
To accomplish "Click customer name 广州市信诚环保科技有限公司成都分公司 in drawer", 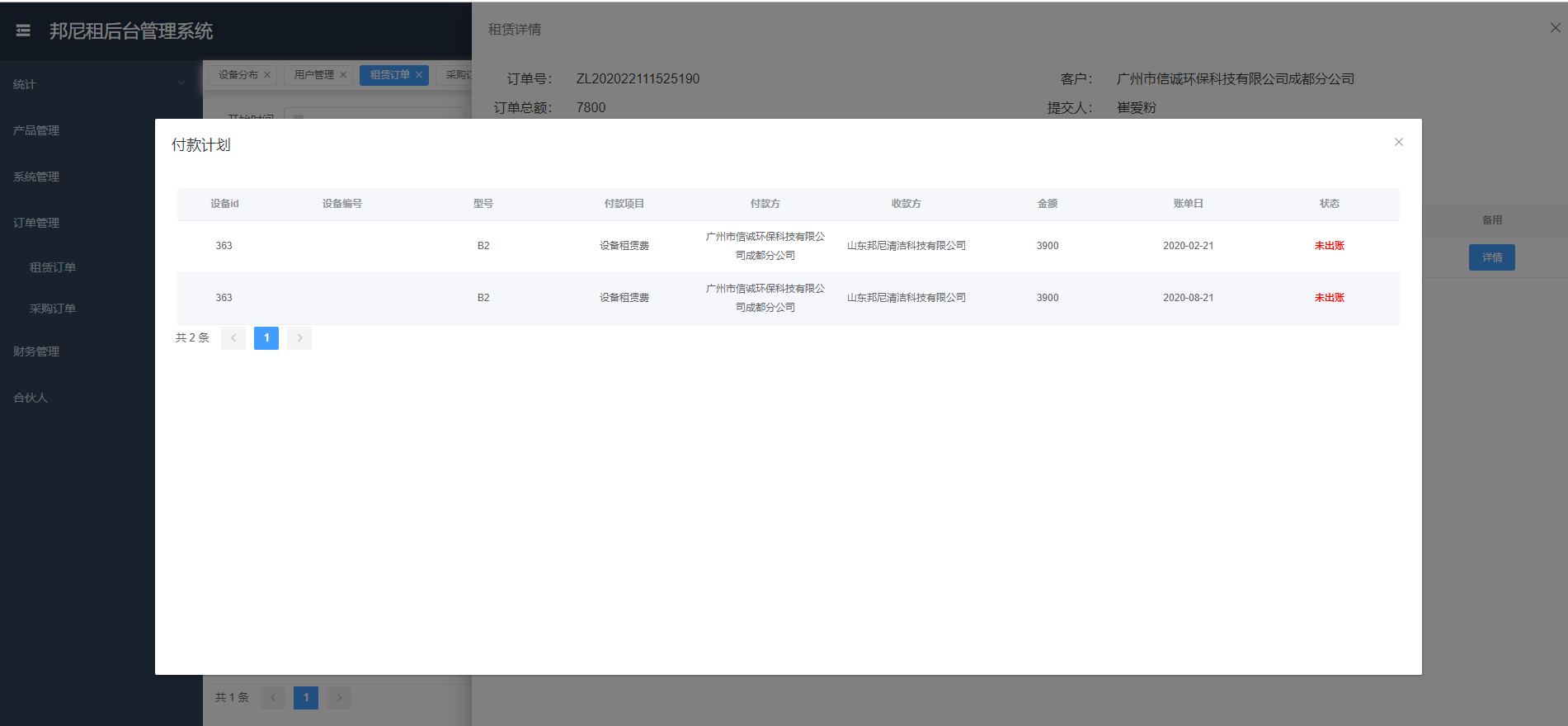I will click(1236, 79).
